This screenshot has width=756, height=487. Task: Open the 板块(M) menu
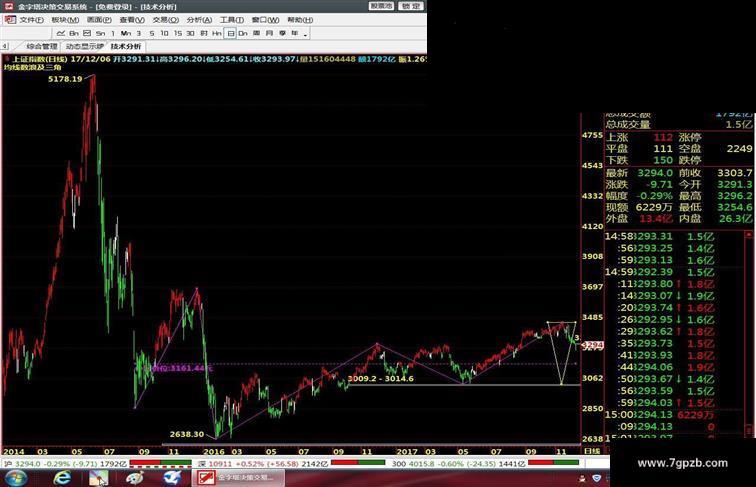click(65, 20)
